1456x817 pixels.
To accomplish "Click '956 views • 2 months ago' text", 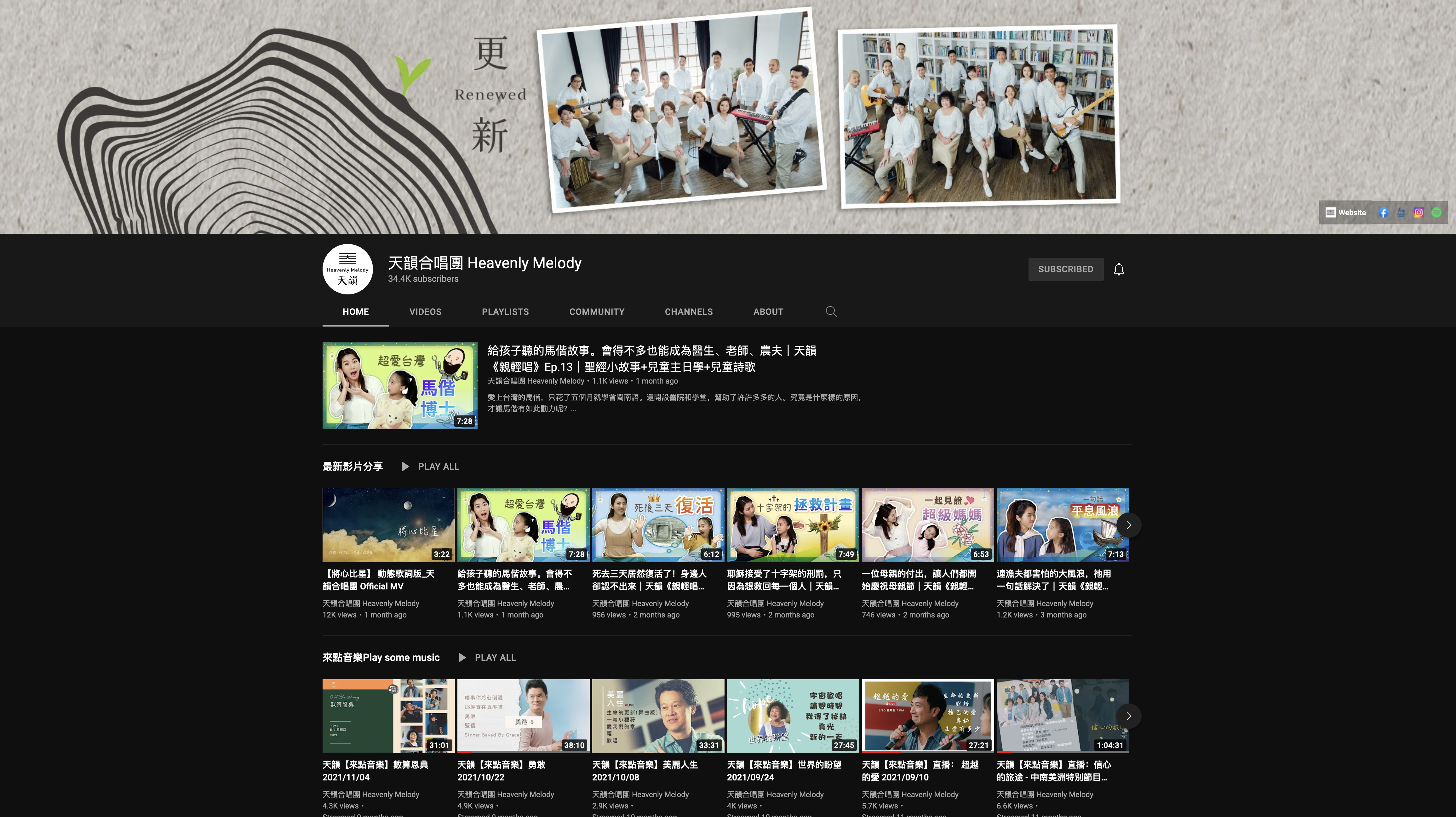I will pyautogui.click(x=635, y=615).
